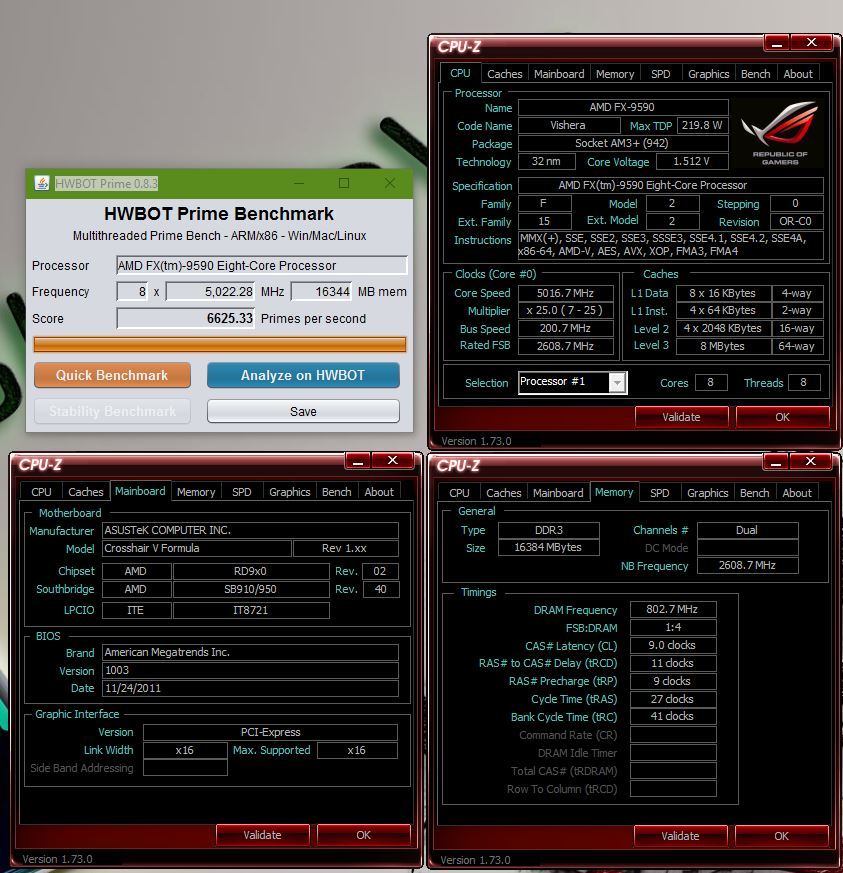Minimize the top-right CPU-Z window

777,43
